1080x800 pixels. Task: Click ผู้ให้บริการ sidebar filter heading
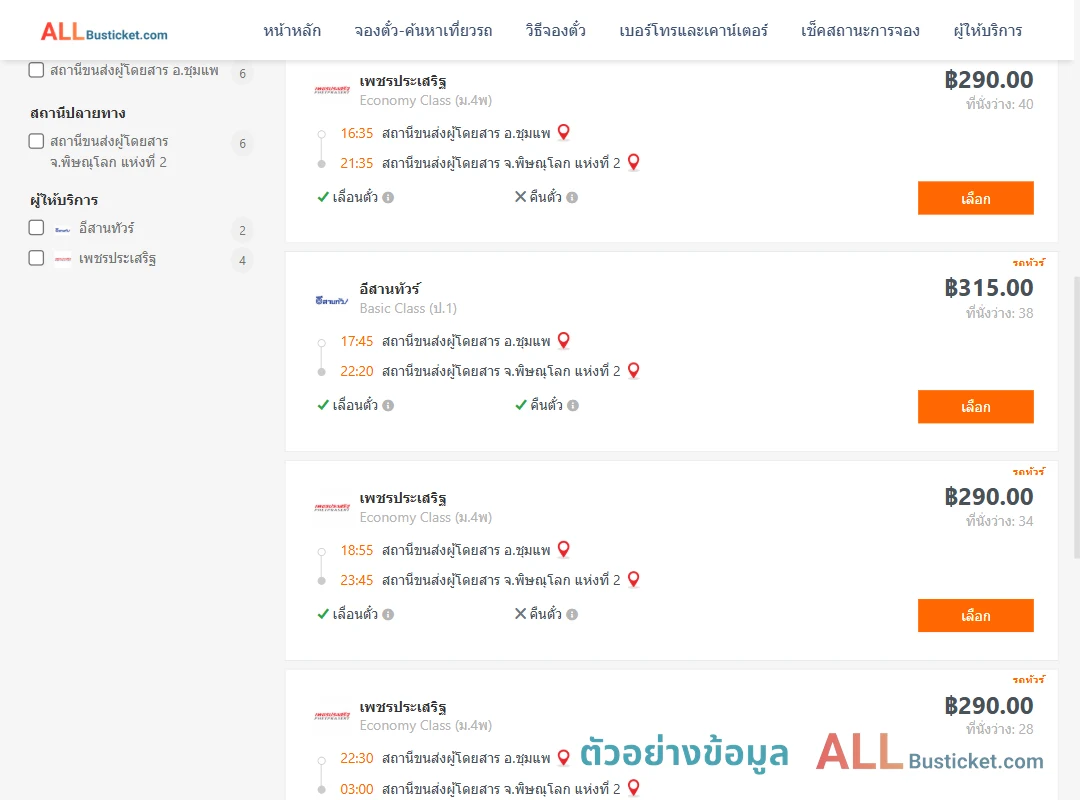coord(64,200)
